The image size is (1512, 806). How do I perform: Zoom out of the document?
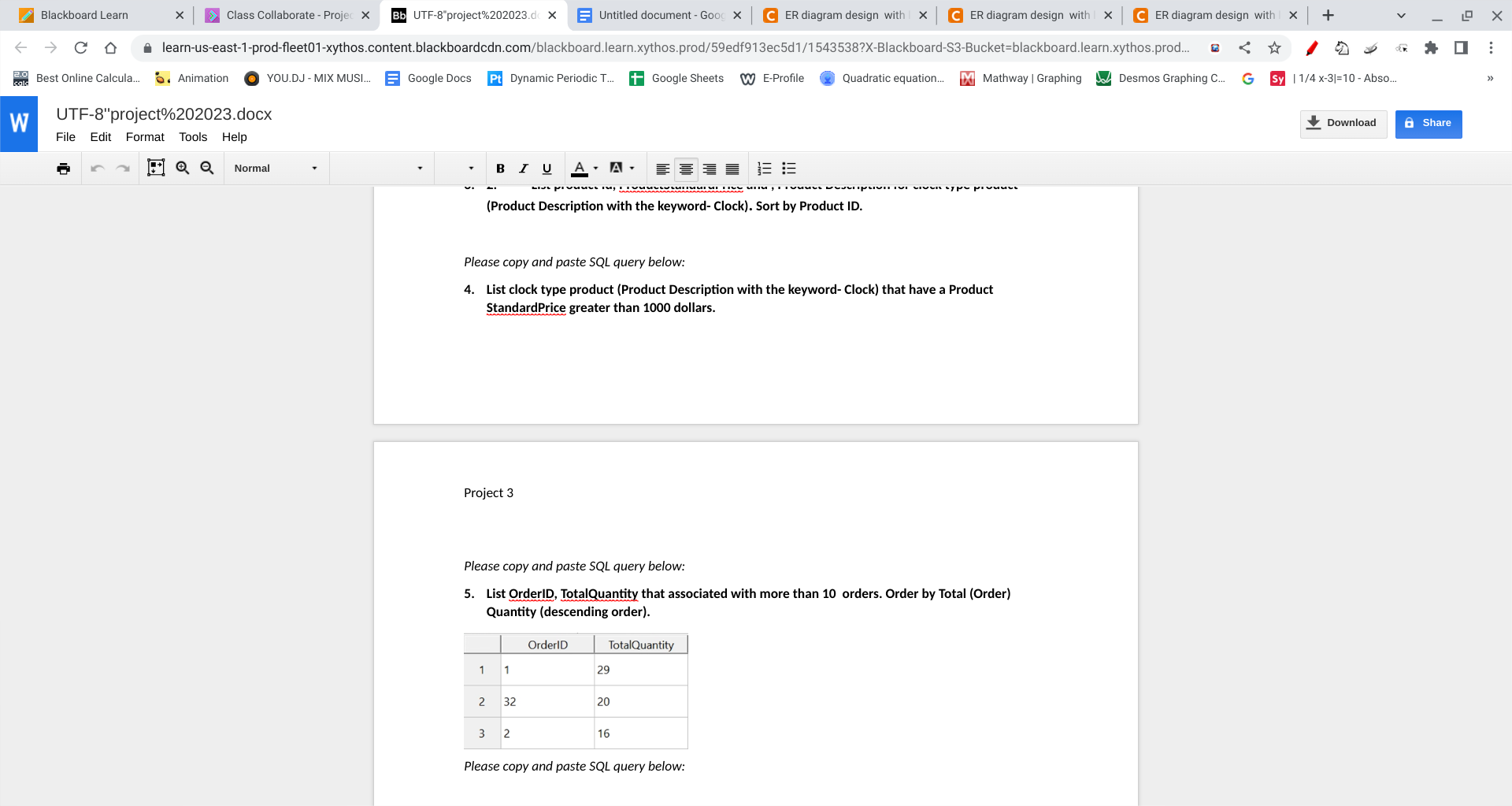[x=206, y=168]
